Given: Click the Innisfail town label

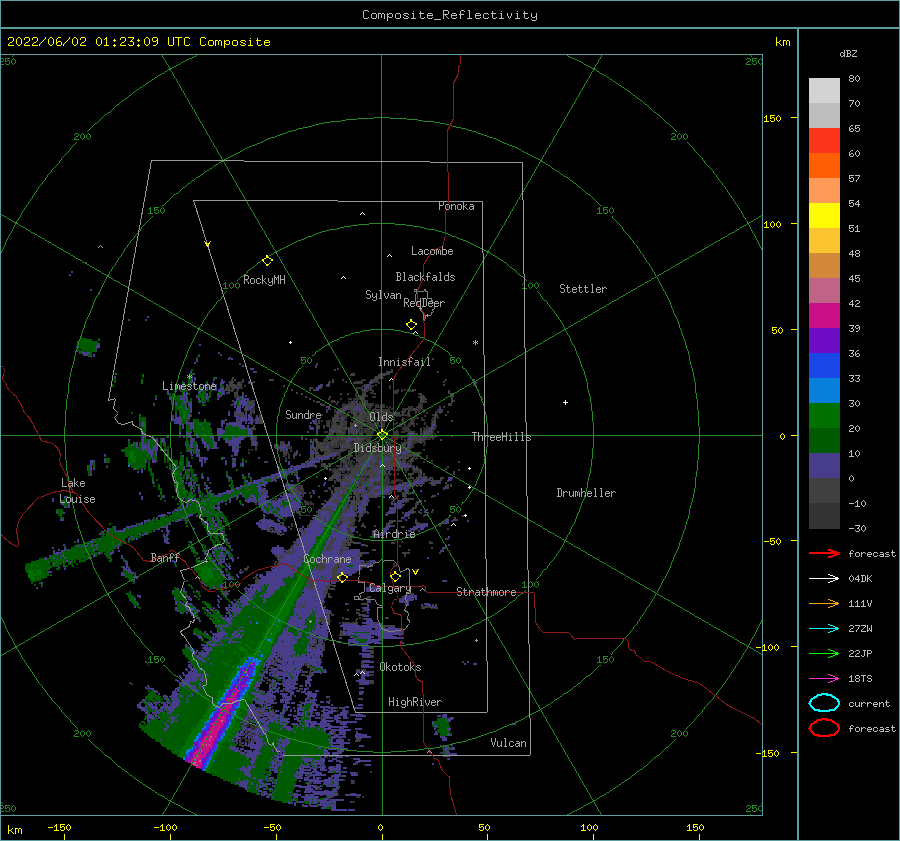Looking at the screenshot, I should 404,362.
